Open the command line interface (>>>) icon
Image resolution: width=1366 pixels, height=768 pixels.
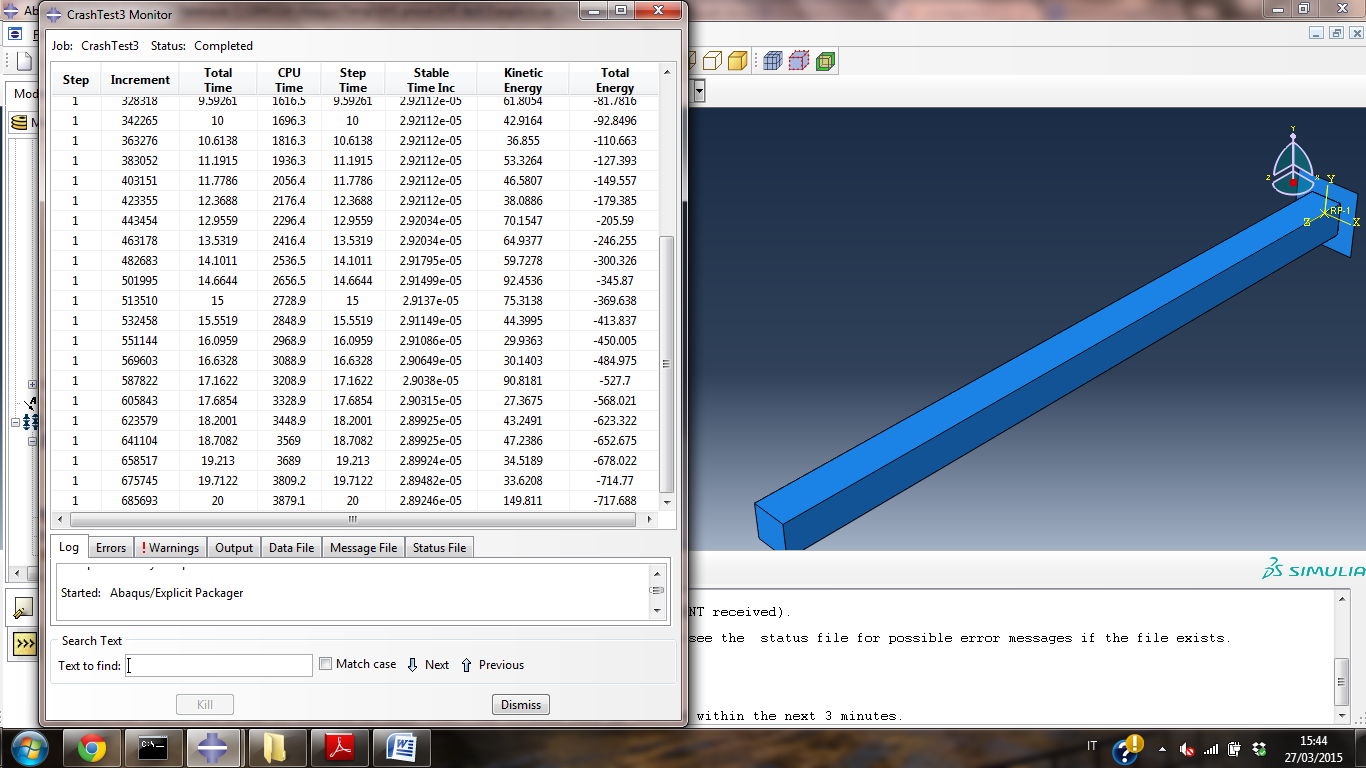click(x=23, y=645)
